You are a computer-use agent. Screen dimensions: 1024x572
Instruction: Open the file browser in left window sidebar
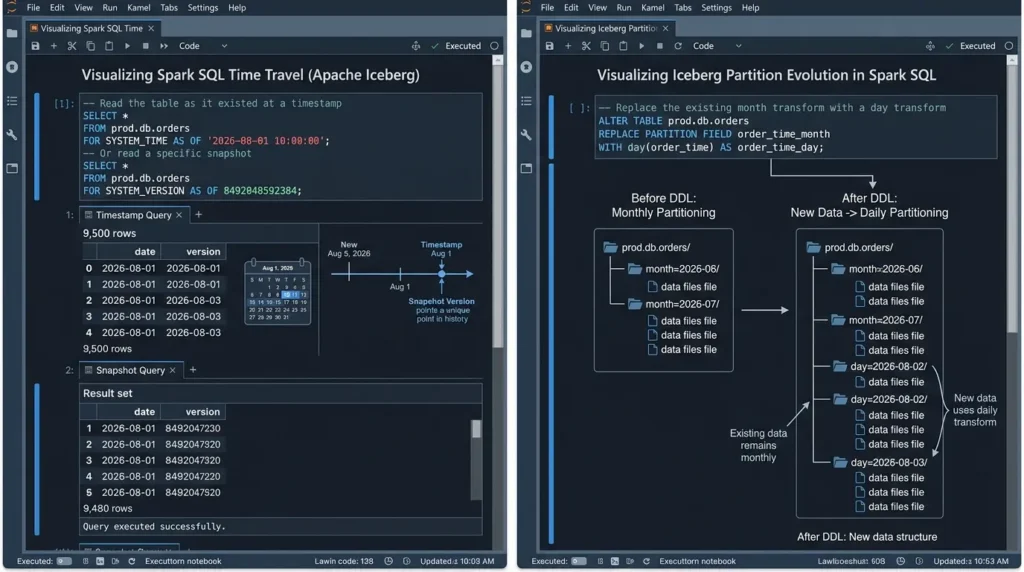coord(12,33)
